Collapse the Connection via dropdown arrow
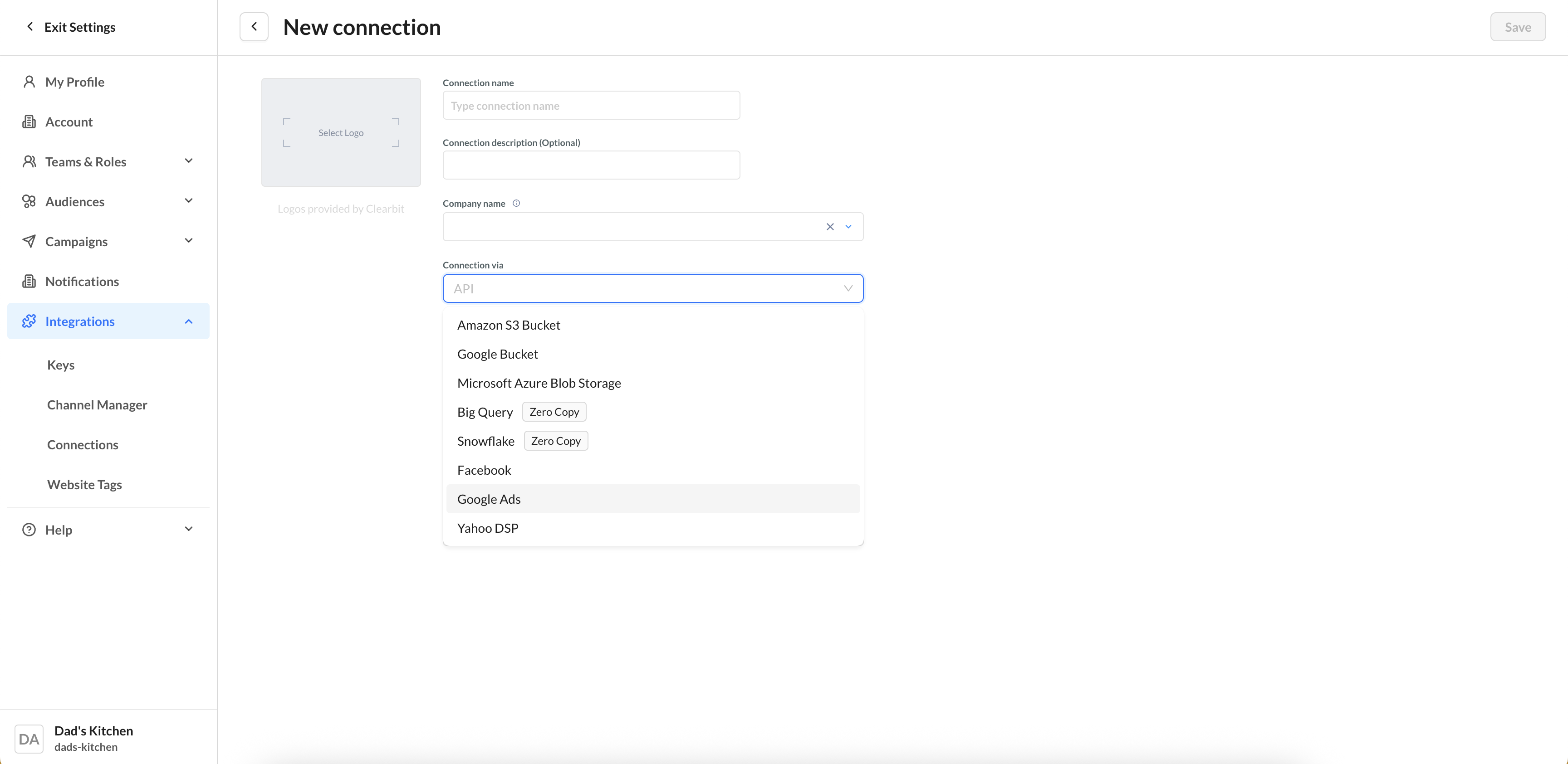 coord(848,288)
